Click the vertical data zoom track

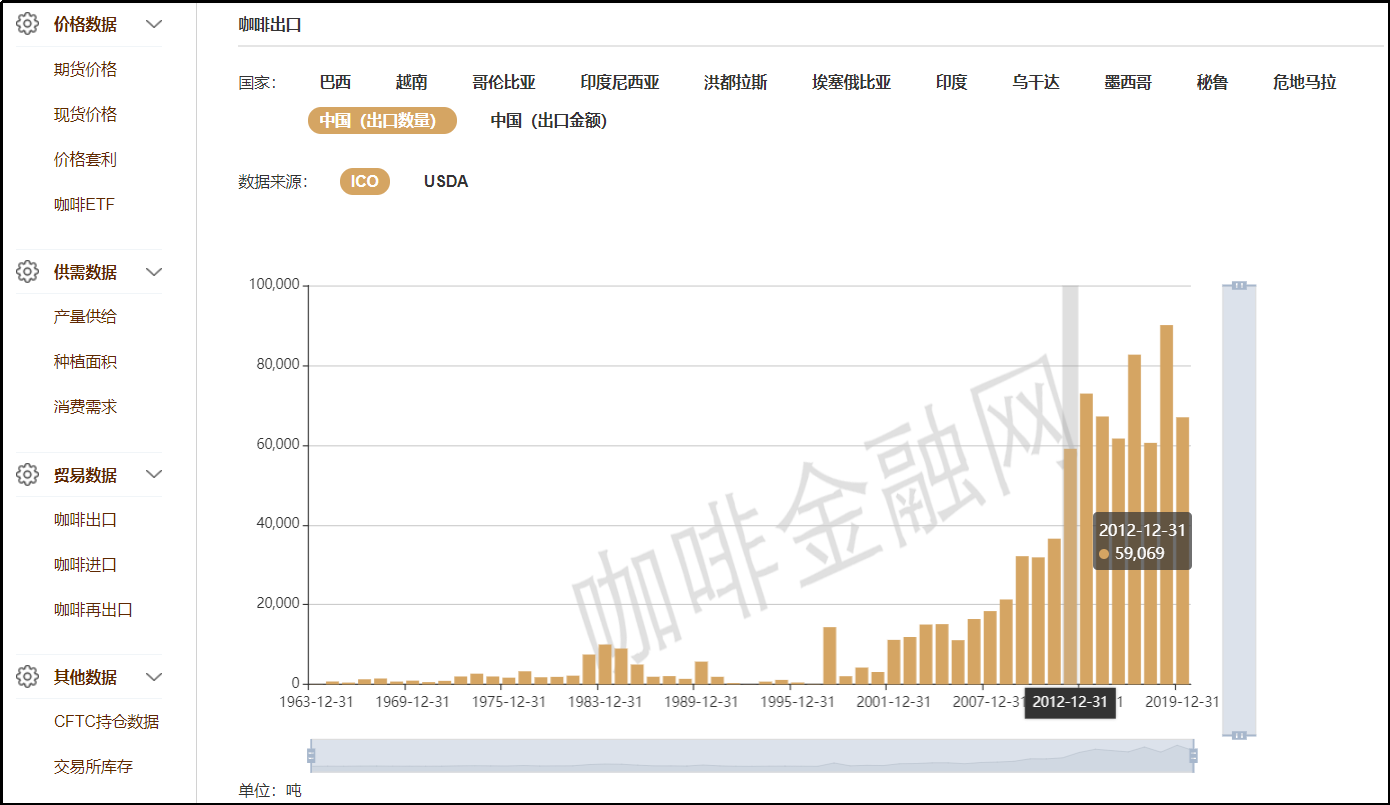click(x=1239, y=510)
